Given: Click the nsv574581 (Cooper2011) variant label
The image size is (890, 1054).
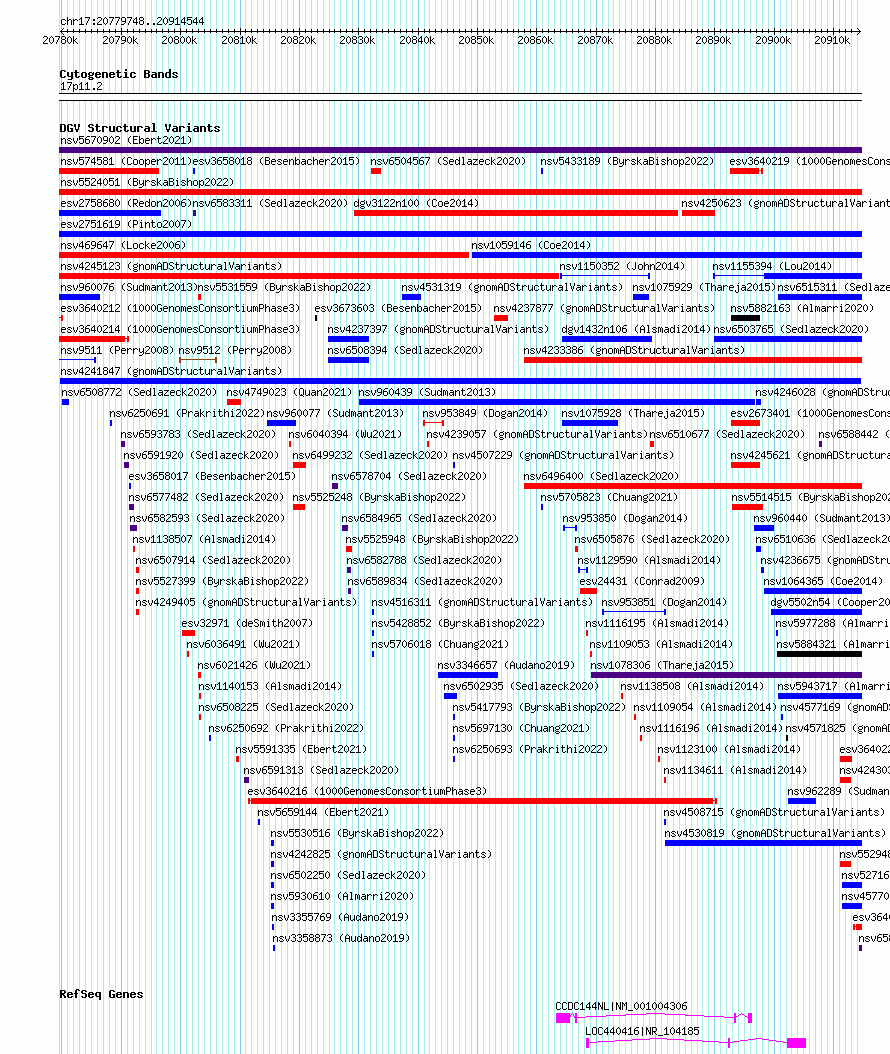Looking at the screenshot, I should coord(126,161).
